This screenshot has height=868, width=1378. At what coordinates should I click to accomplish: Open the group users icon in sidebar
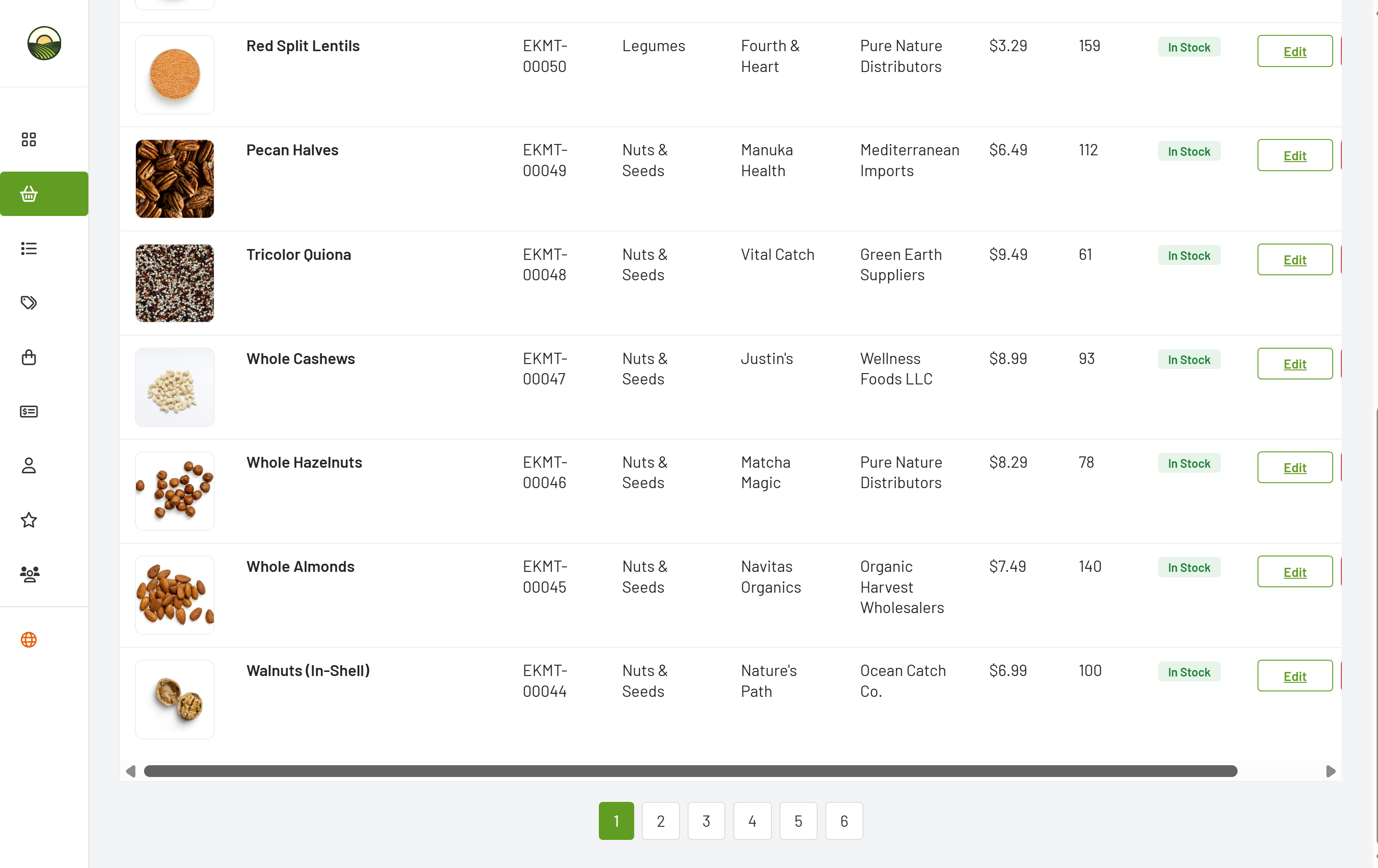tap(30, 574)
